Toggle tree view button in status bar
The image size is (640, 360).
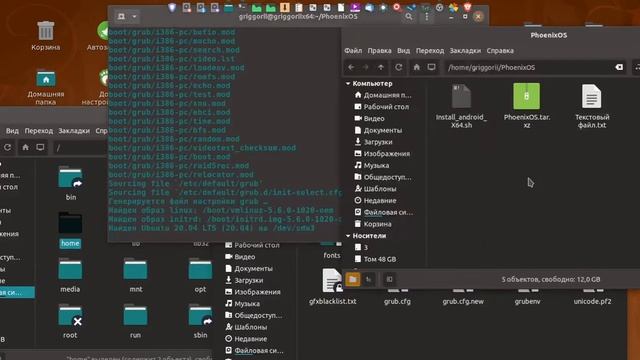tap(369, 279)
